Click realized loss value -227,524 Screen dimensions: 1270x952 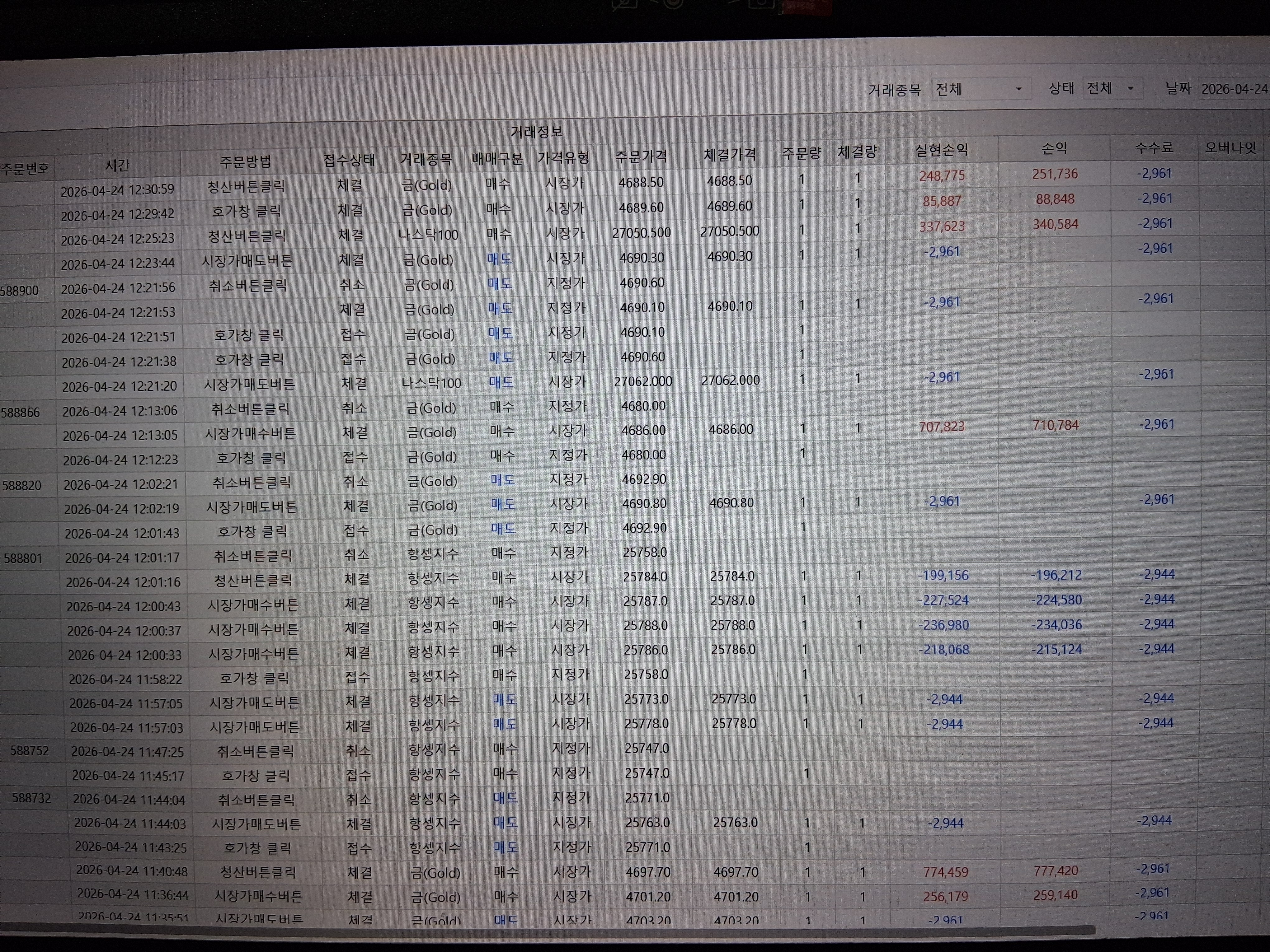pos(943,600)
